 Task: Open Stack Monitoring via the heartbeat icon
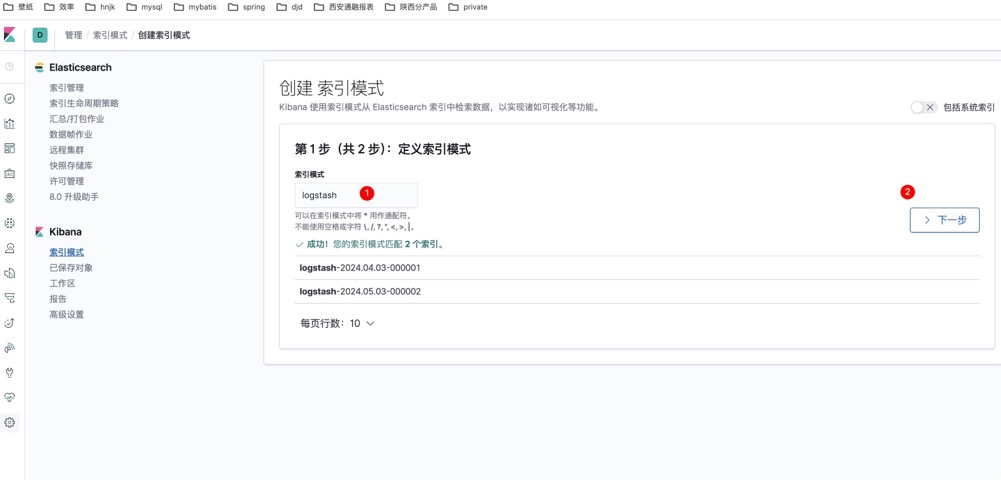(10, 398)
